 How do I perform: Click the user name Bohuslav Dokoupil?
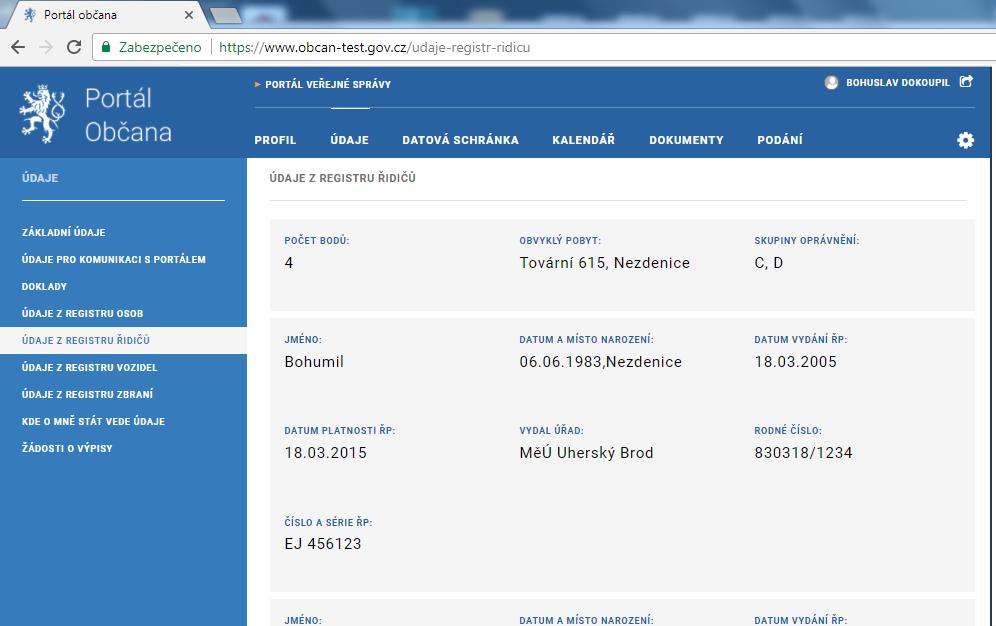coord(898,83)
